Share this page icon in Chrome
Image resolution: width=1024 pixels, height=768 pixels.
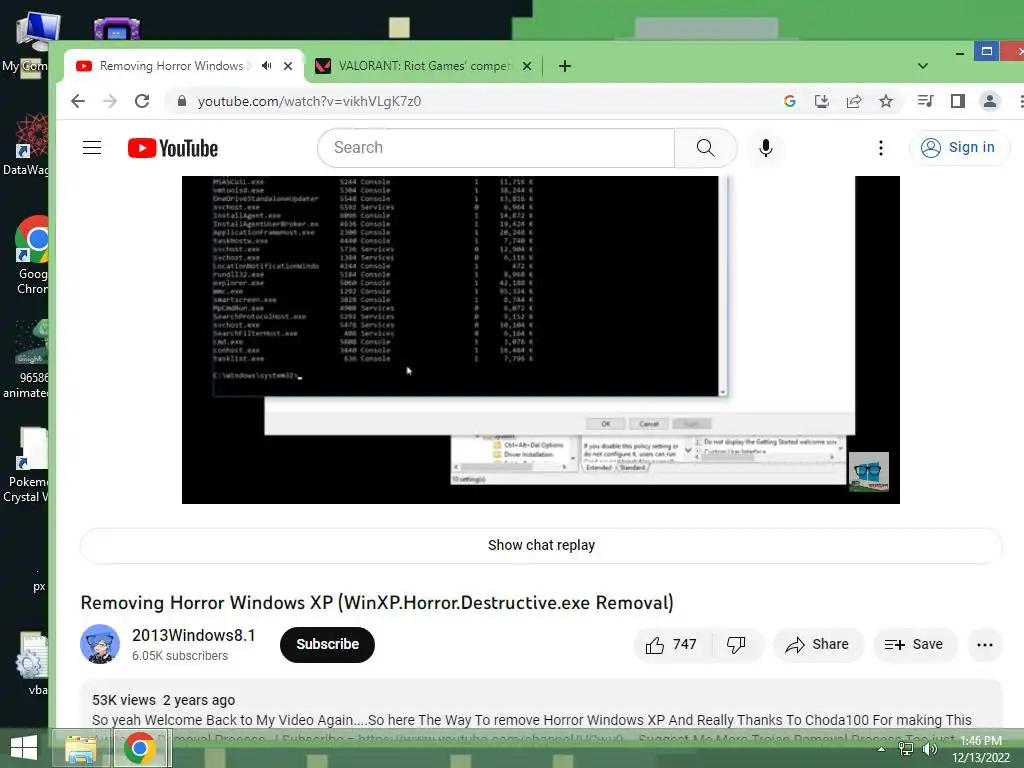pyautogui.click(x=854, y=101)
